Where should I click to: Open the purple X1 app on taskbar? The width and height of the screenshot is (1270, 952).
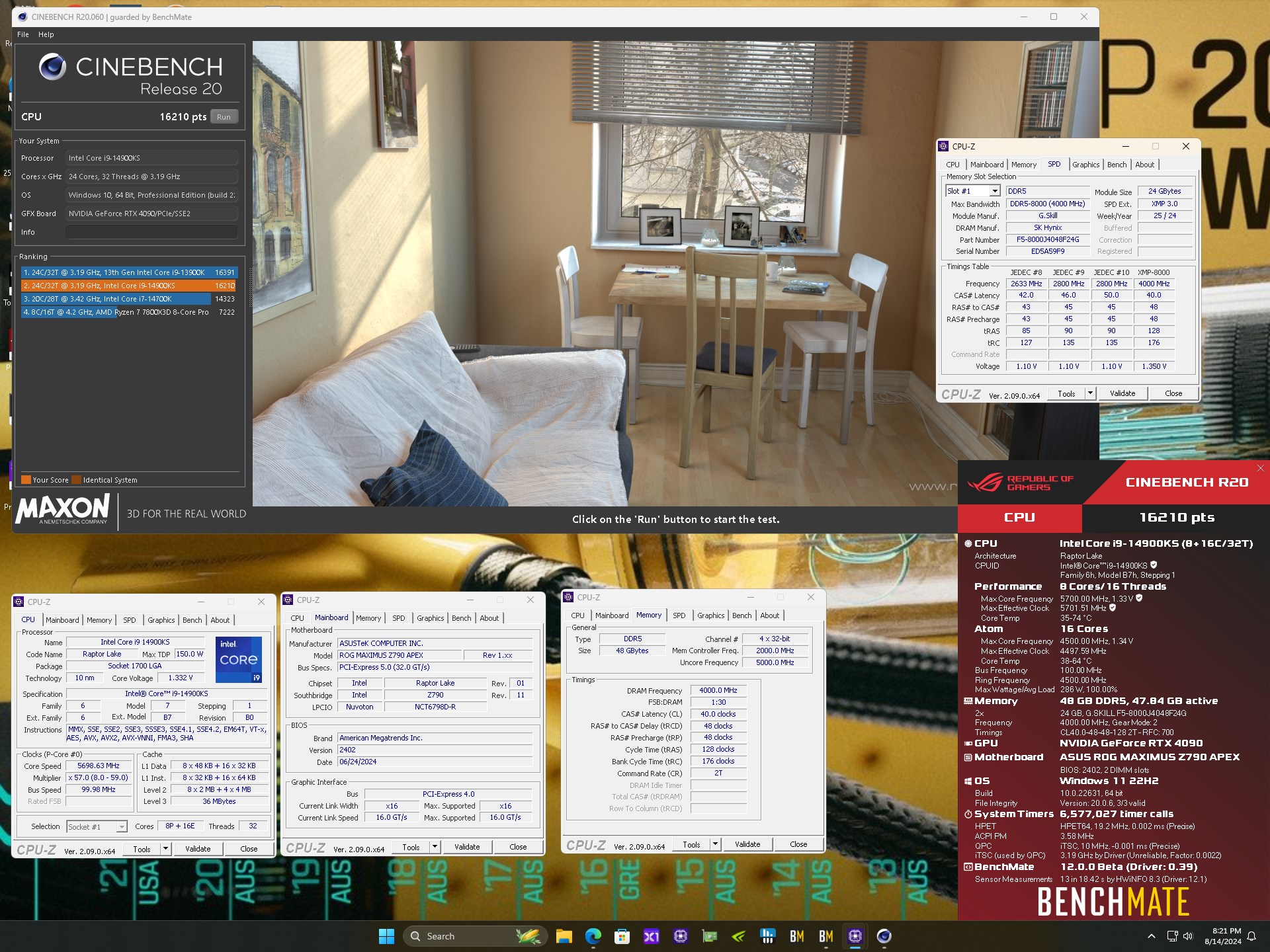pyautogui.click(x=652, y=936)
